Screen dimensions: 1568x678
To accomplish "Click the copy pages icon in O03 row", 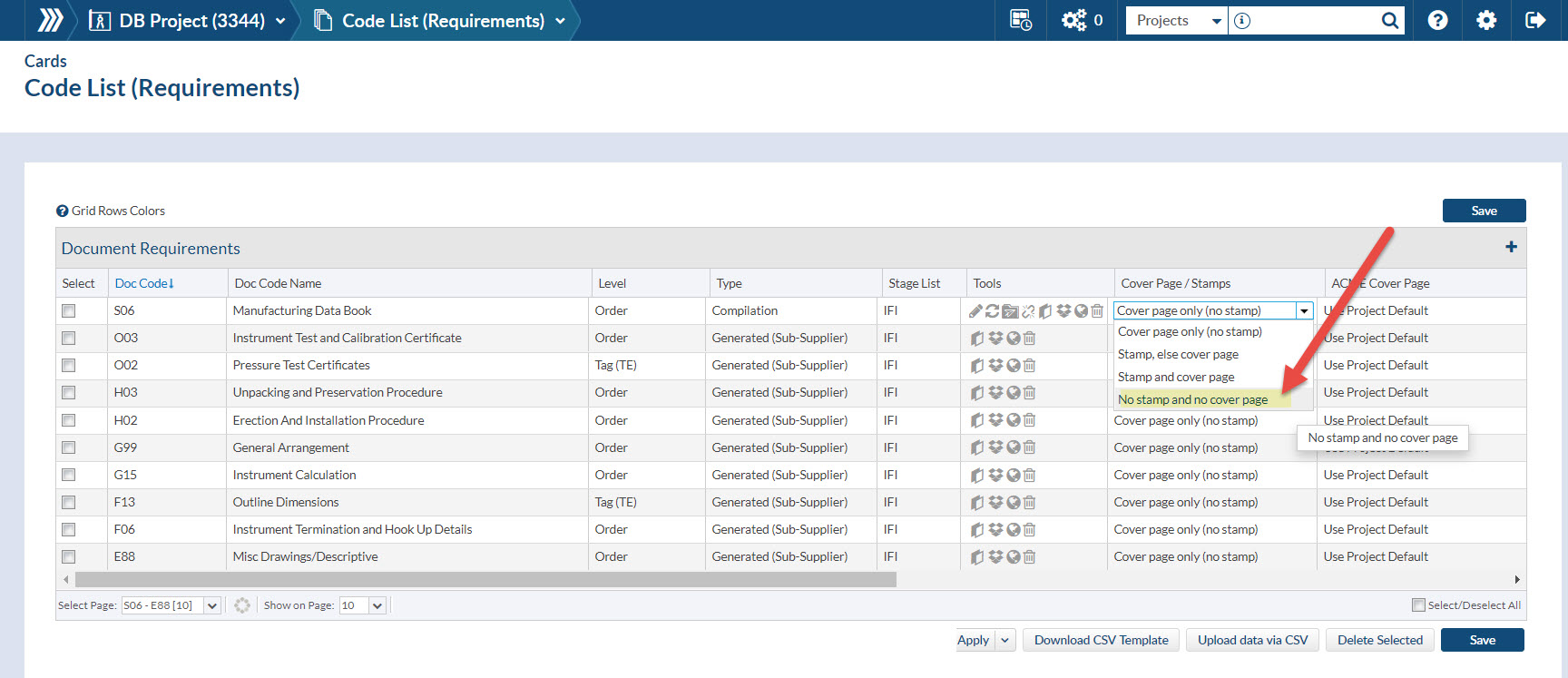I will (x=977, y=339).
